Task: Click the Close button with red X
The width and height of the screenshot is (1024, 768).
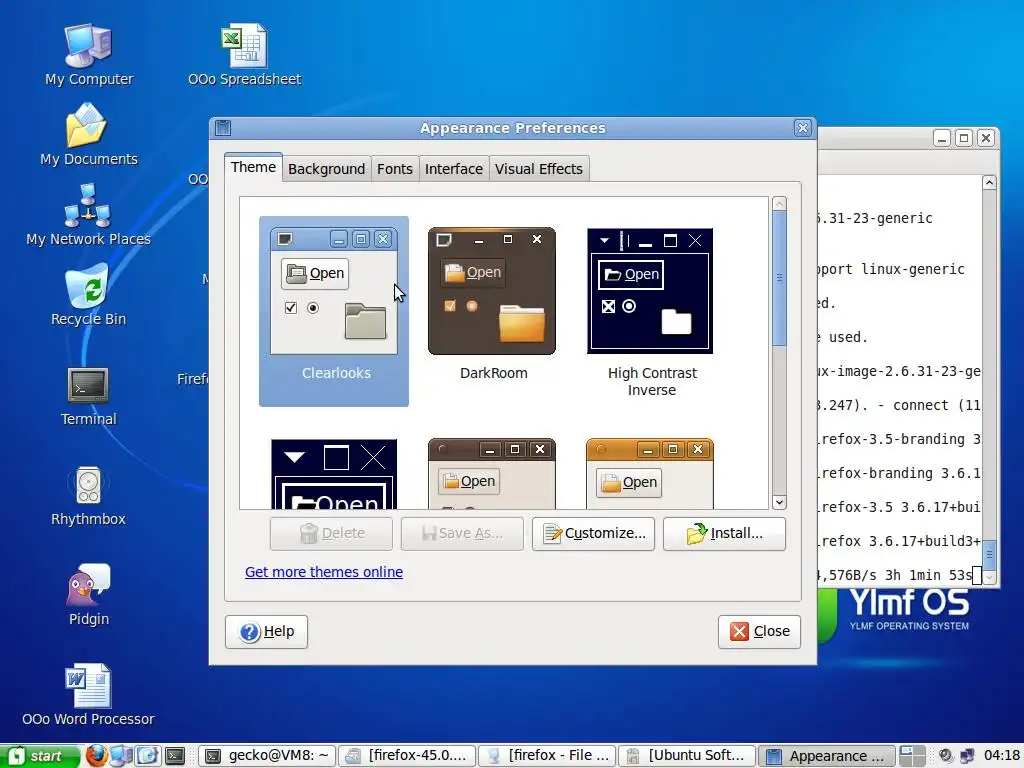Action: pos(759,632)
